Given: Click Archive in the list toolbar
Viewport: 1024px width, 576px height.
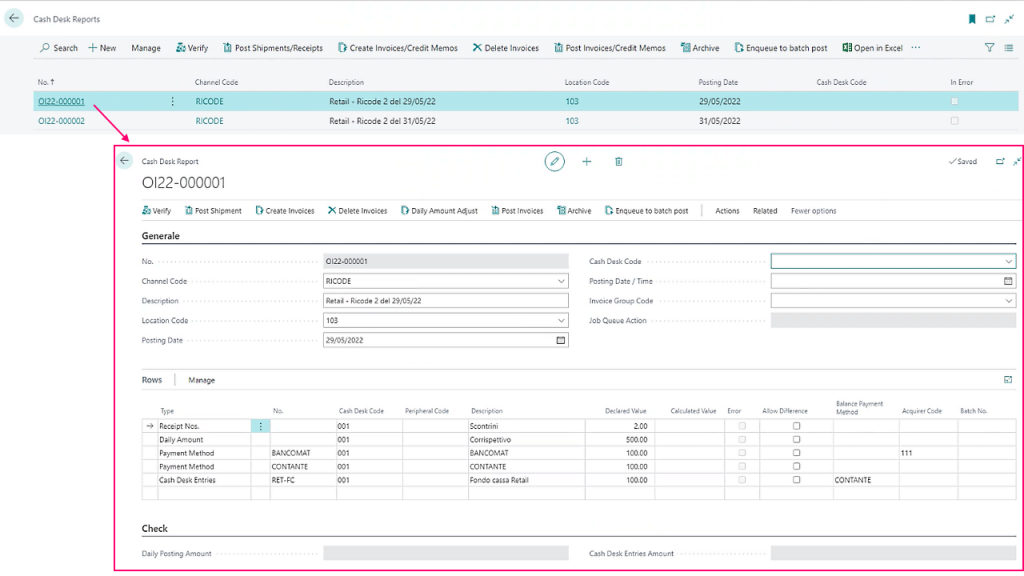Looking at the screenshot, I should 699,48.
